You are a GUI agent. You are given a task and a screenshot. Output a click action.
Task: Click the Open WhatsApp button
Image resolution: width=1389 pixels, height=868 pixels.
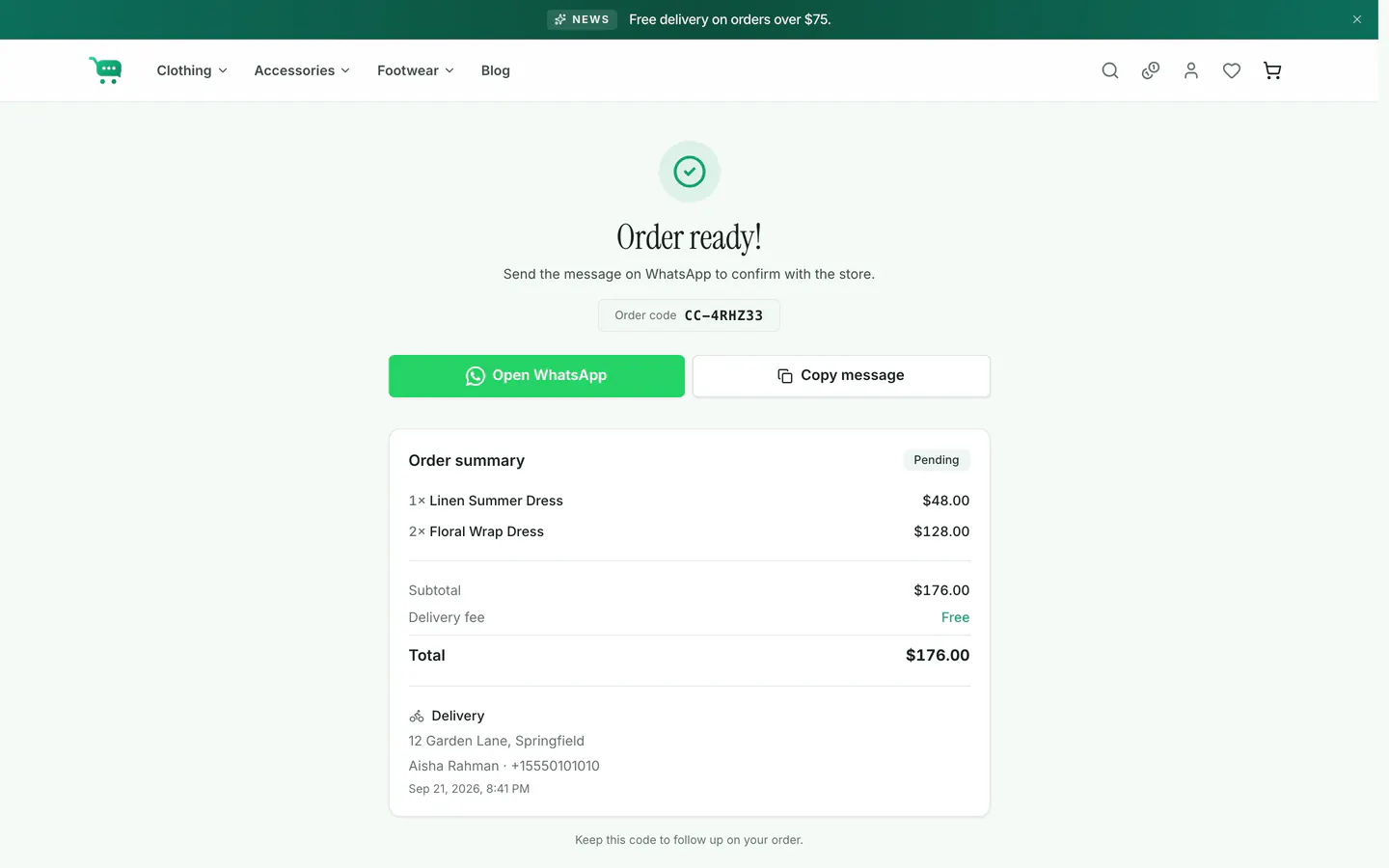(x=536, y=376)
